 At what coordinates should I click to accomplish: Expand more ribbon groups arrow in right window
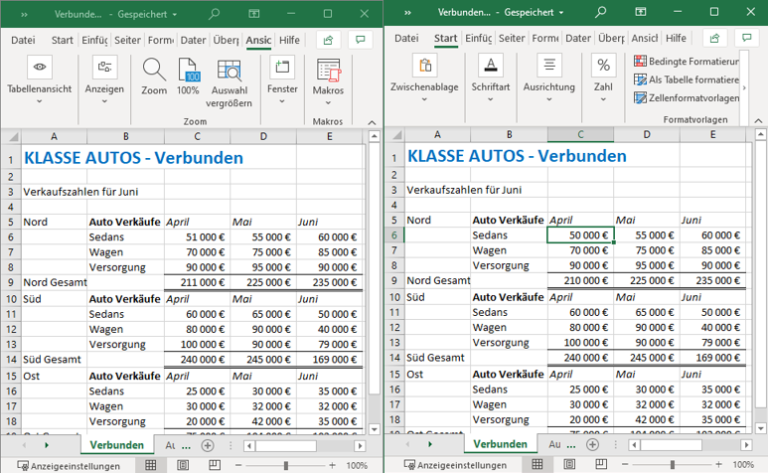tap(744, 88)
